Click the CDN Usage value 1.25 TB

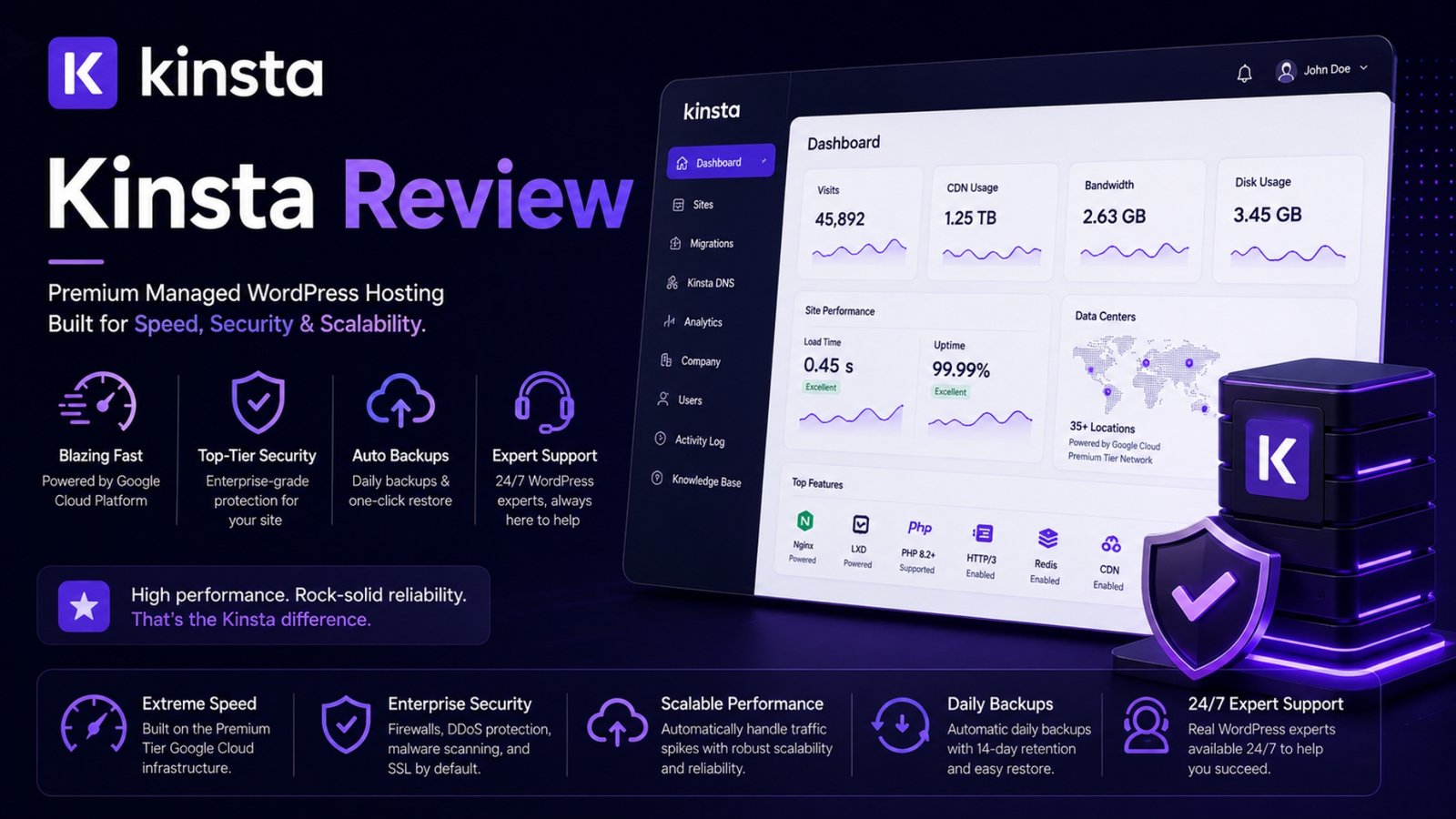tap(970, 218)
